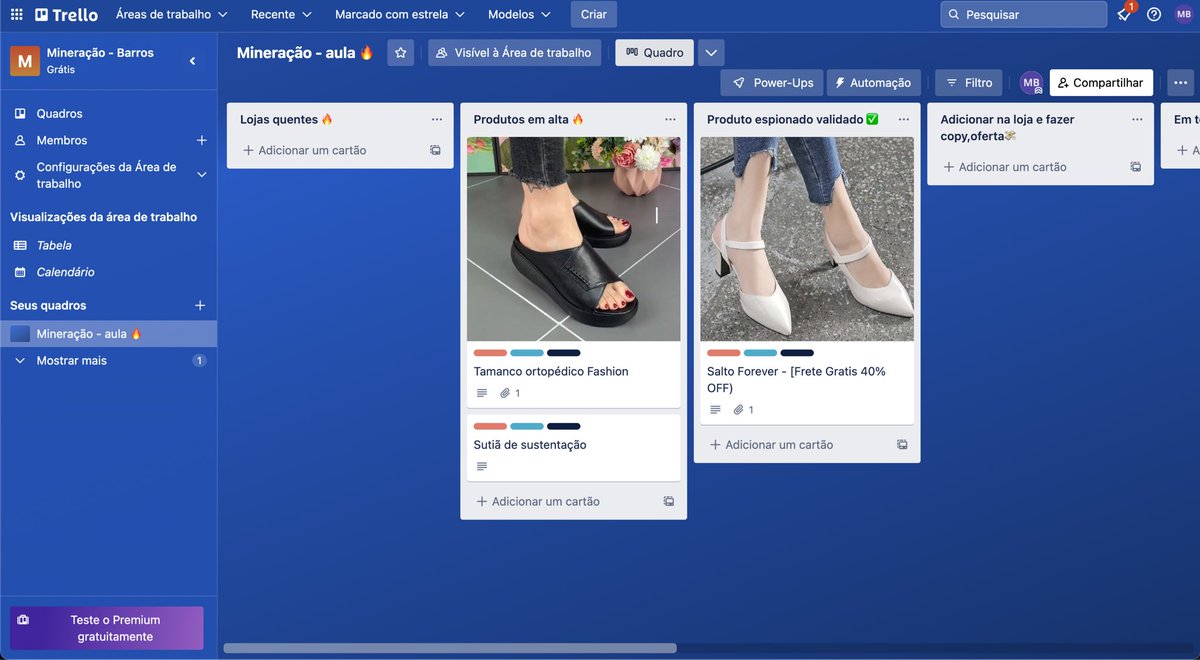
Task: Open the Modelos dropdown
Action: [519, 15]
